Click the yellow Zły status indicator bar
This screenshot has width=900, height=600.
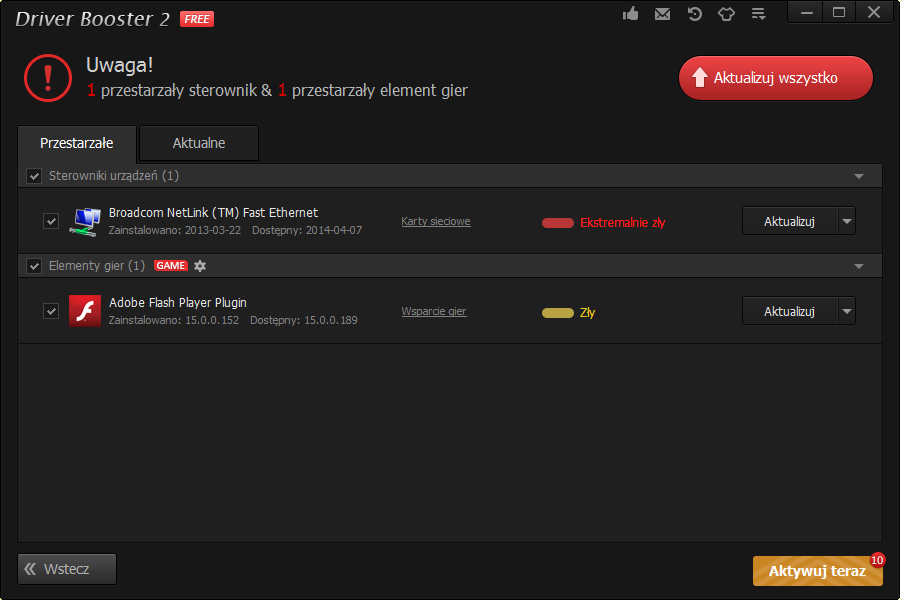click(x=558, y=313)
